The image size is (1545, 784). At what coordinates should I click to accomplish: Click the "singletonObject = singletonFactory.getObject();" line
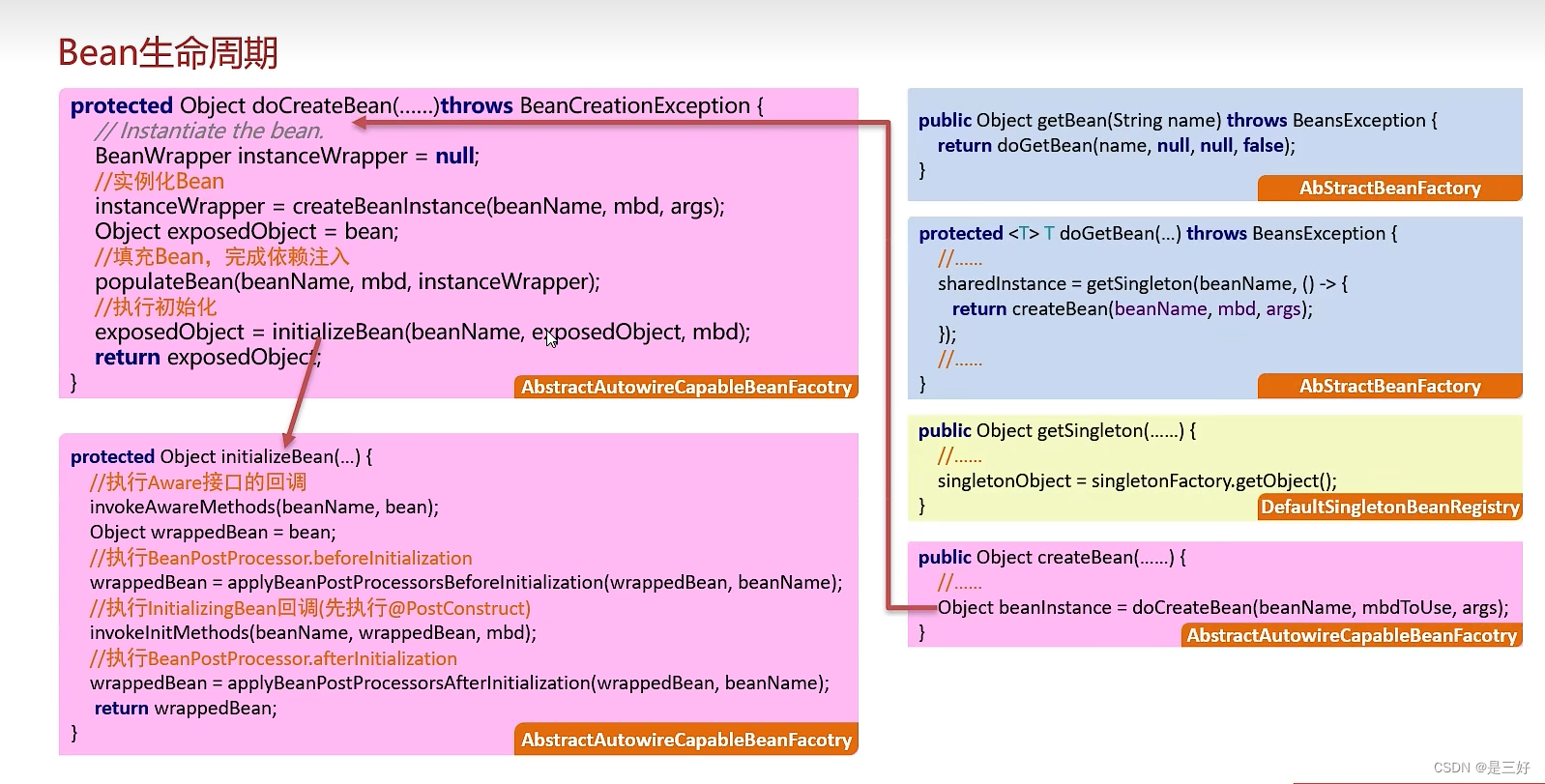(1138, 480)
